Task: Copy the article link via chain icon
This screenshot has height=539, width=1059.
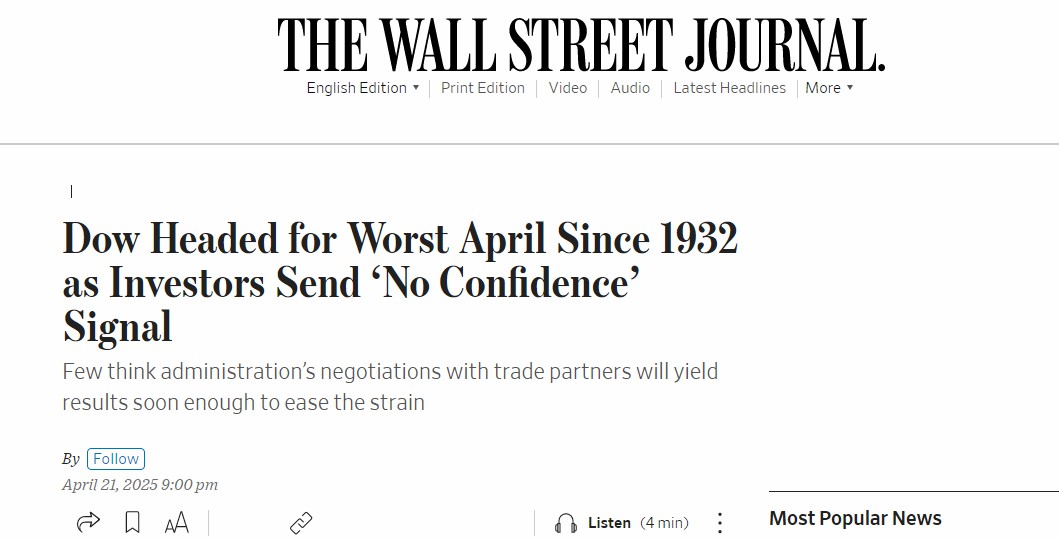Action: (x=301, y=522)
